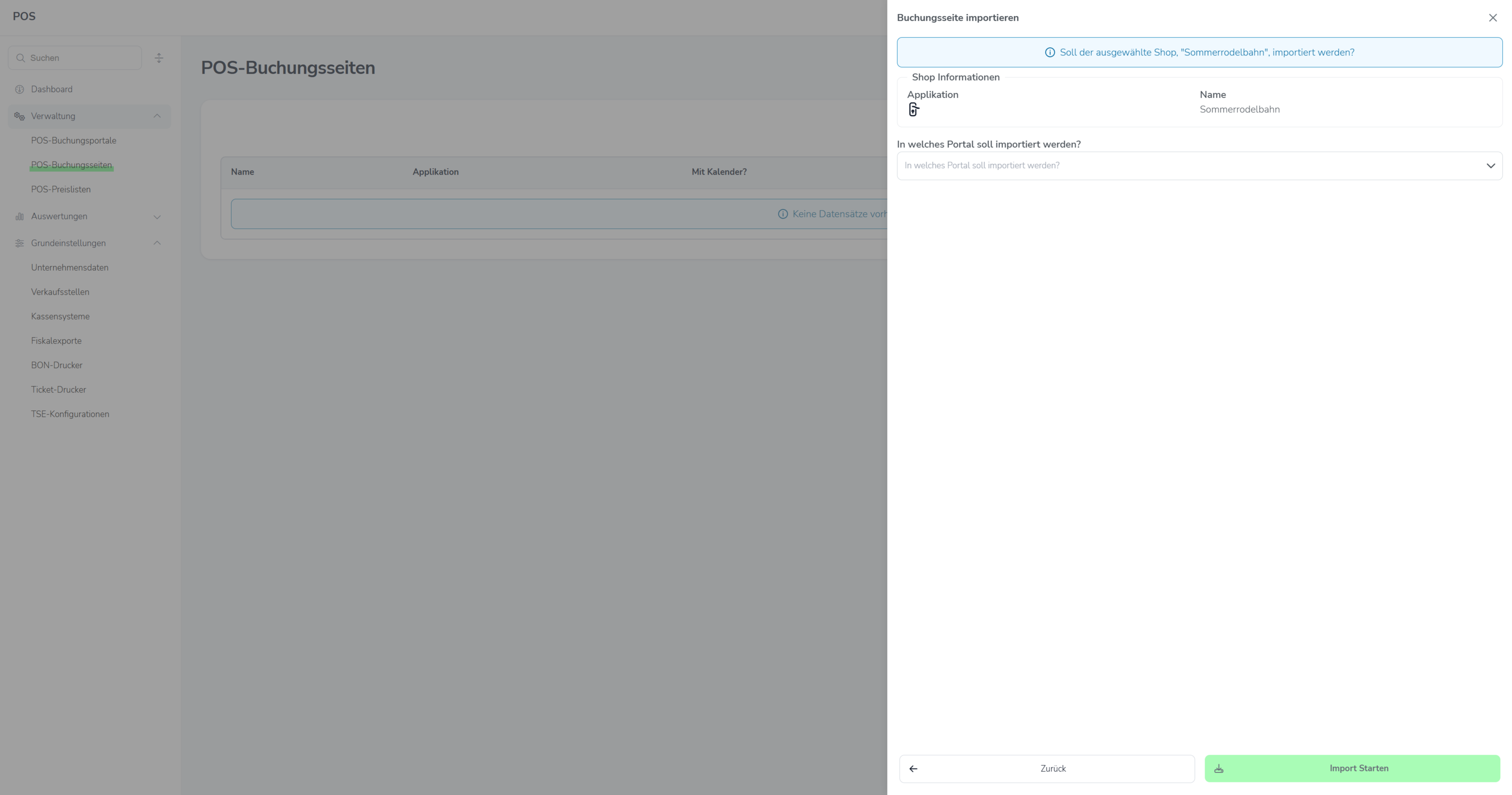Open POS-Buchungsportale menu item

click(73, 141)
